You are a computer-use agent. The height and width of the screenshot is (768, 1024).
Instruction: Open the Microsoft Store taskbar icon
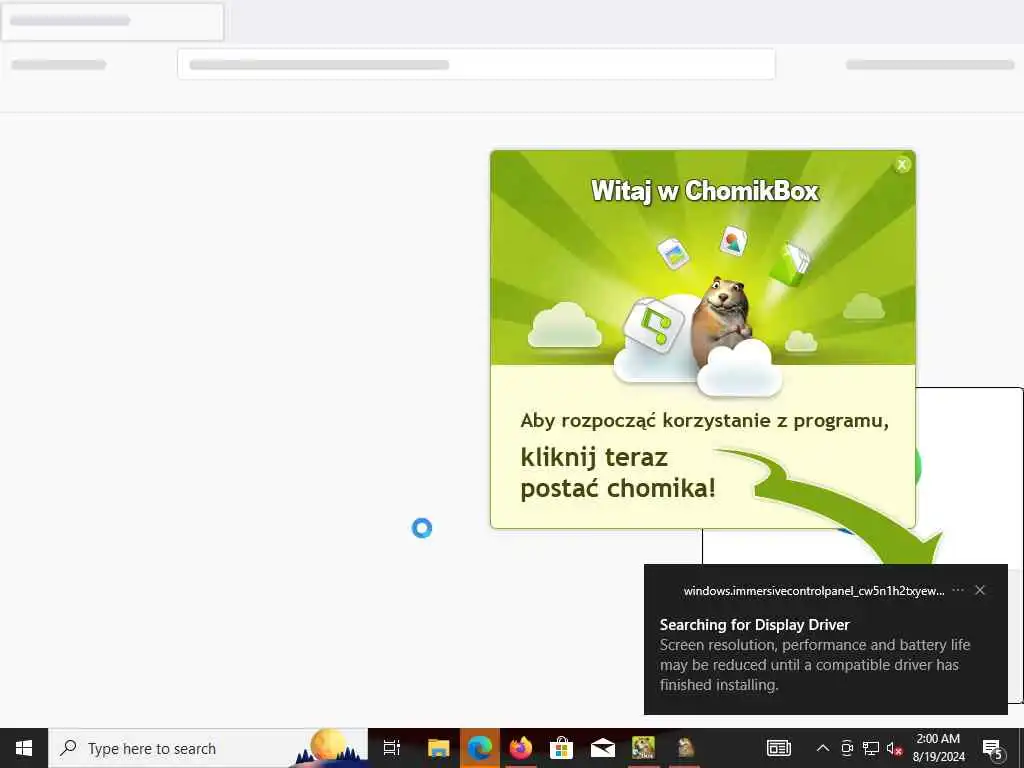(x=561, y=748)
